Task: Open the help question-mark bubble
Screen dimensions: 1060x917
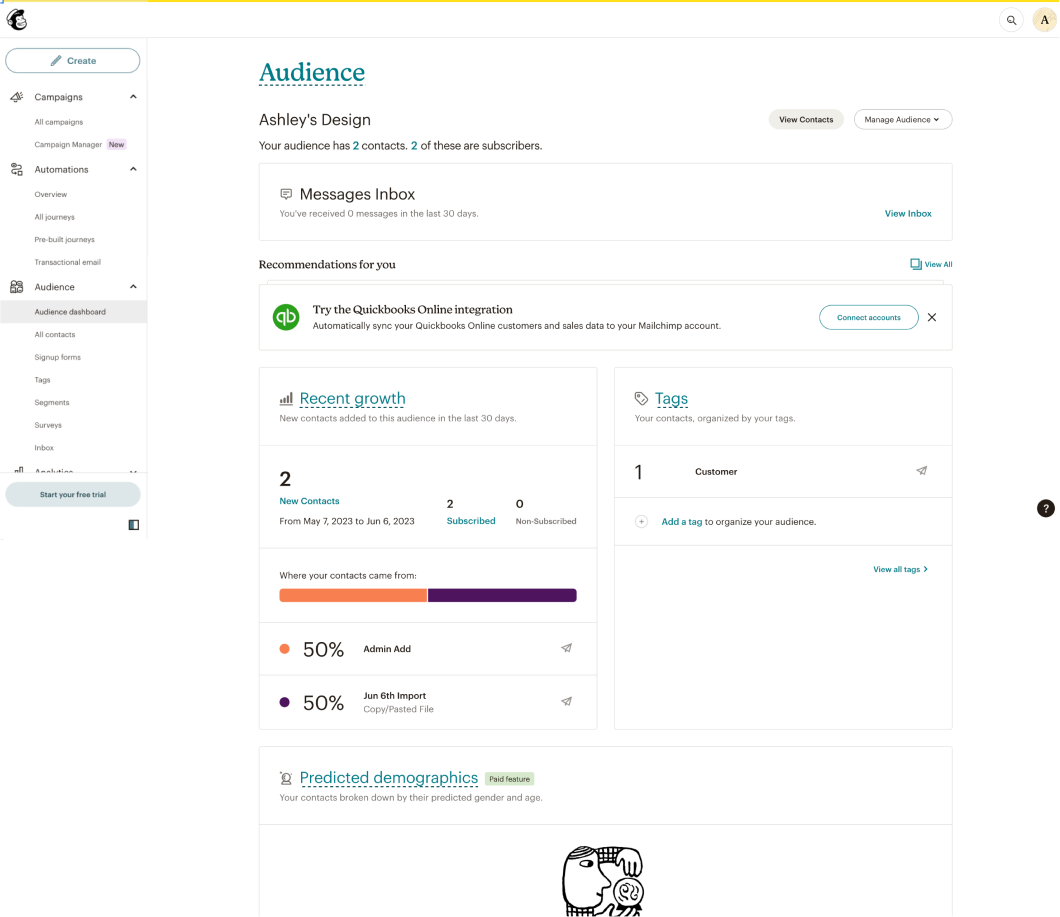Action: coord(1045,508)
